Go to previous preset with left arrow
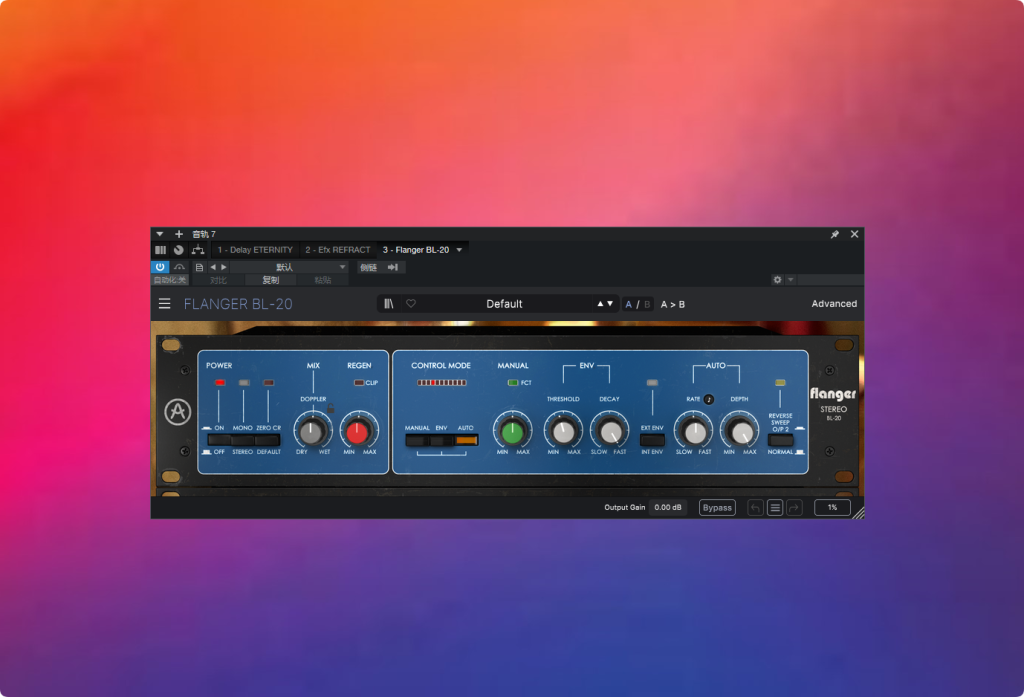The height and width of the screenshot is (697, 1024). [213, 267]
